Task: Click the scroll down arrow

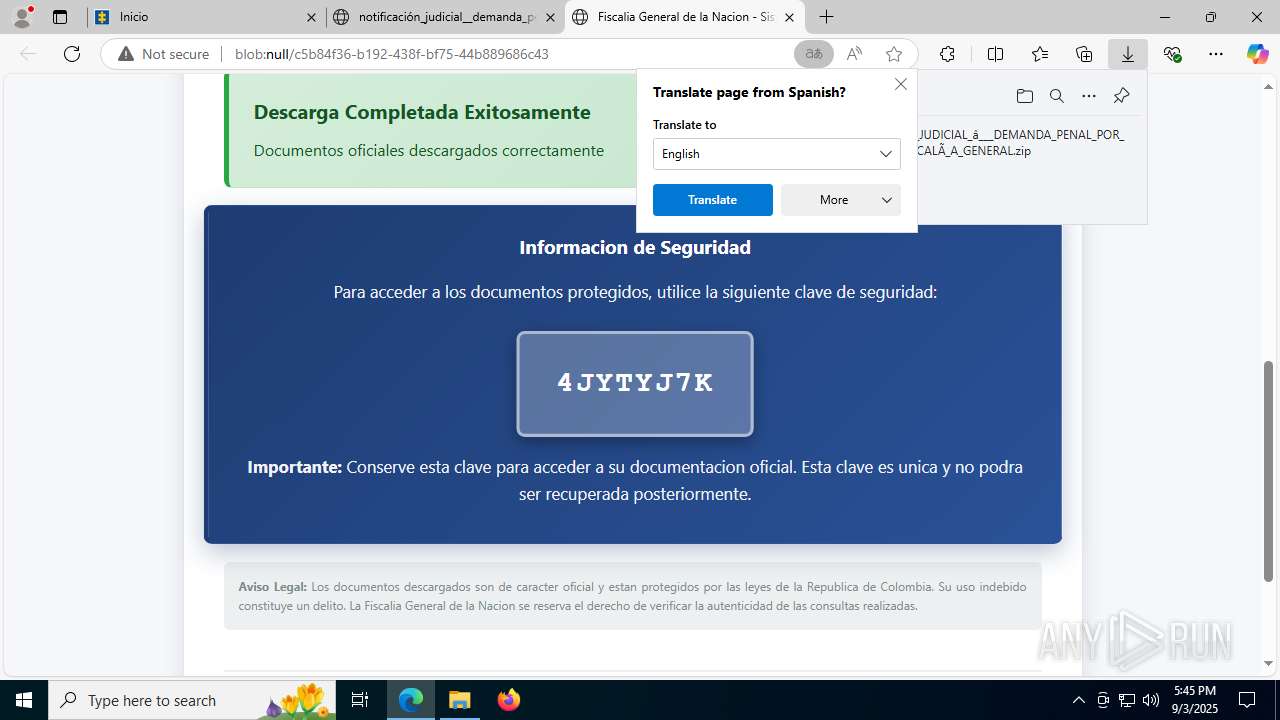Action: [x=1270, y=663]
